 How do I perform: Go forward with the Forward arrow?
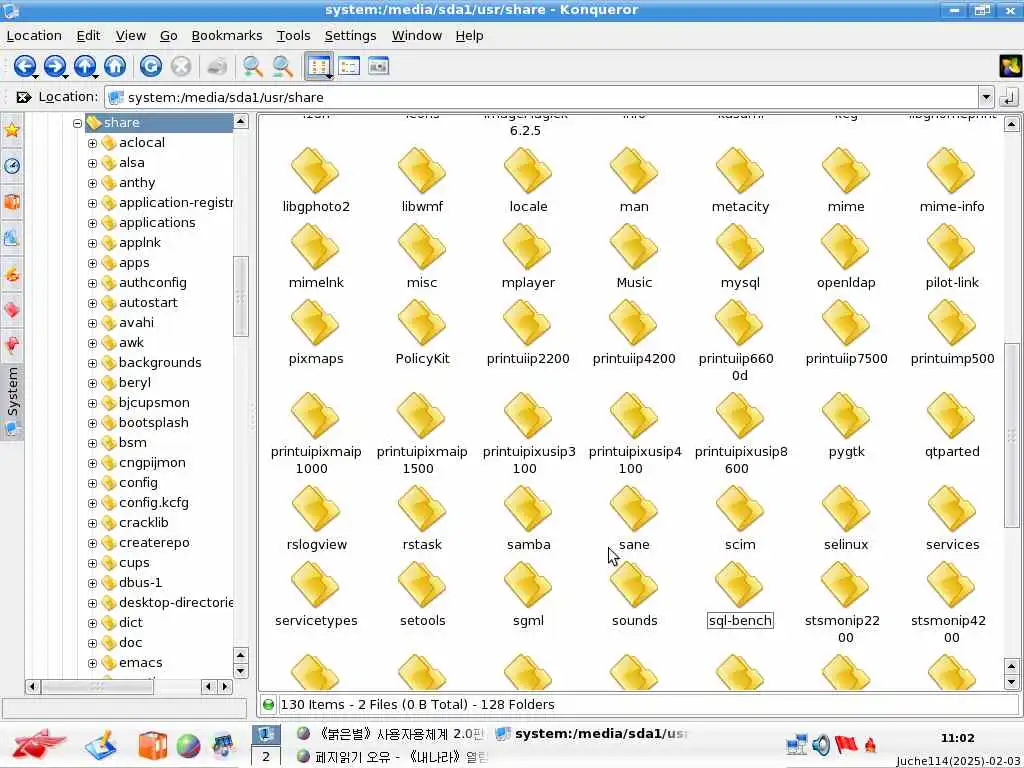55,66
